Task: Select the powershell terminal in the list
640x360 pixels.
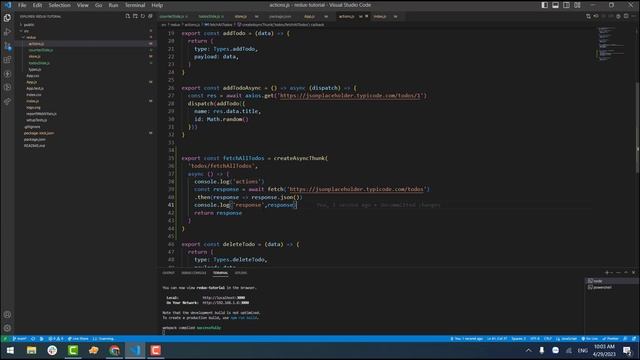Action: click(612, 287)
